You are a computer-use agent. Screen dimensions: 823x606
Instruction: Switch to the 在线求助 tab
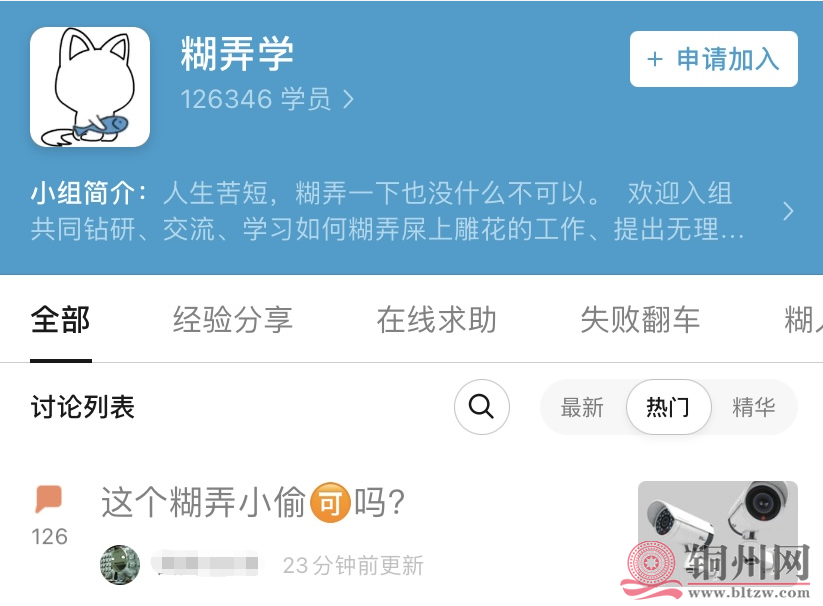pyautogui.click(x=437, y=320)
